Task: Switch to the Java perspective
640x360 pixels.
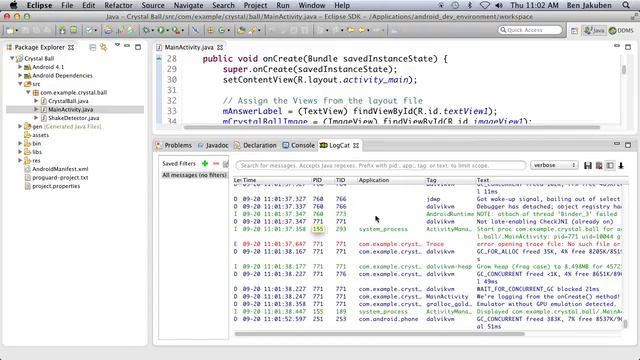Action: tap(594, 31)
